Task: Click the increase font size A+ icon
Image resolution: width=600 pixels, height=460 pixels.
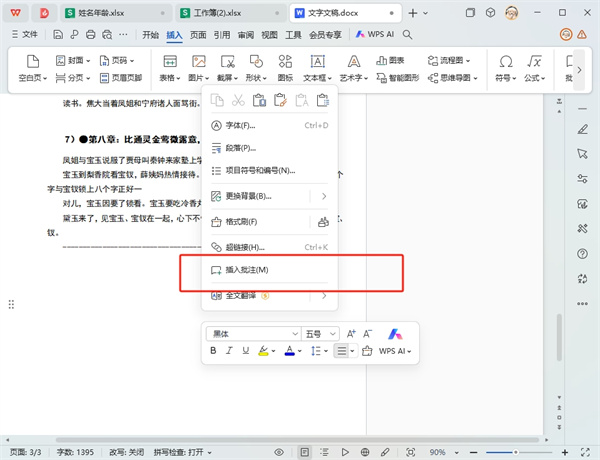Action: [349, 333]
